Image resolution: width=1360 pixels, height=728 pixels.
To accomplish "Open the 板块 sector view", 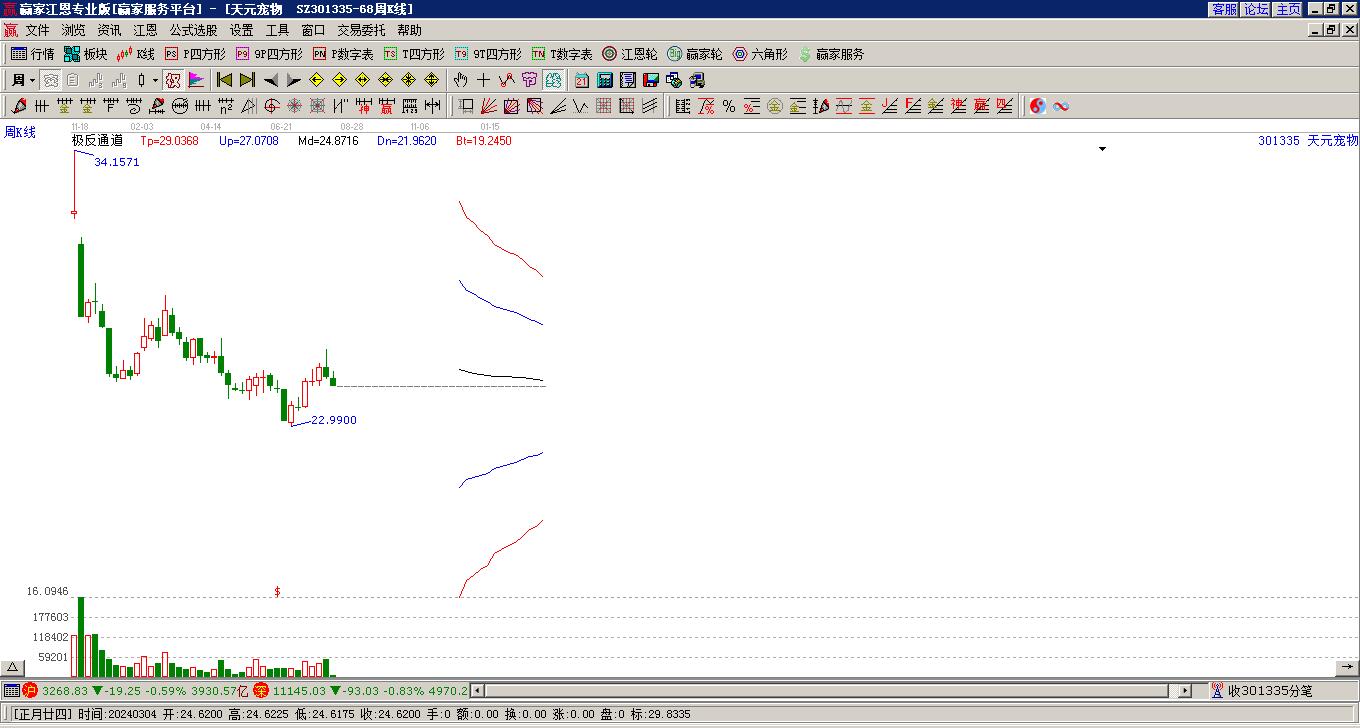I will [85, 54].
